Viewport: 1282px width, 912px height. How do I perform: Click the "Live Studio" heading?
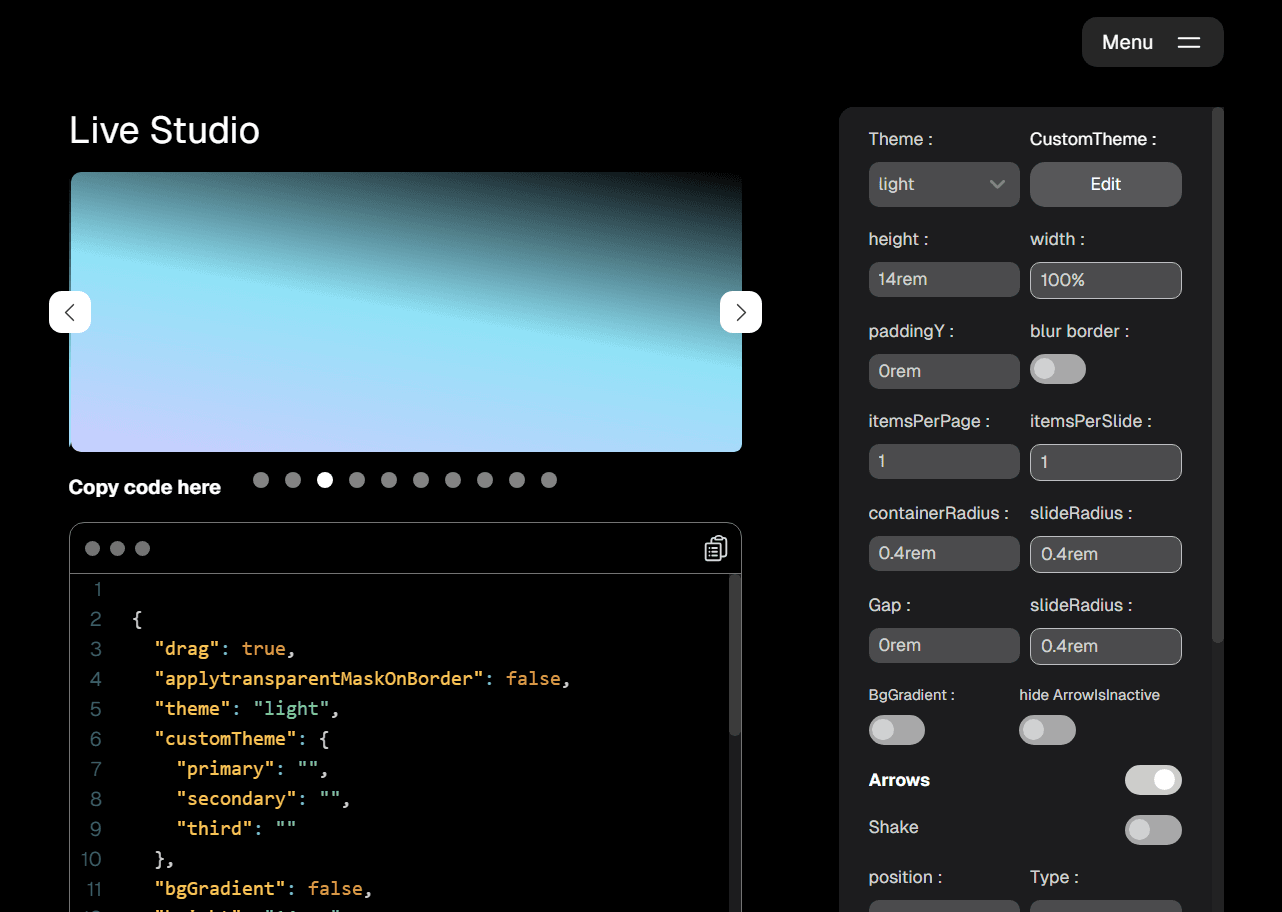pyautogui.click(x=165, y=130)
